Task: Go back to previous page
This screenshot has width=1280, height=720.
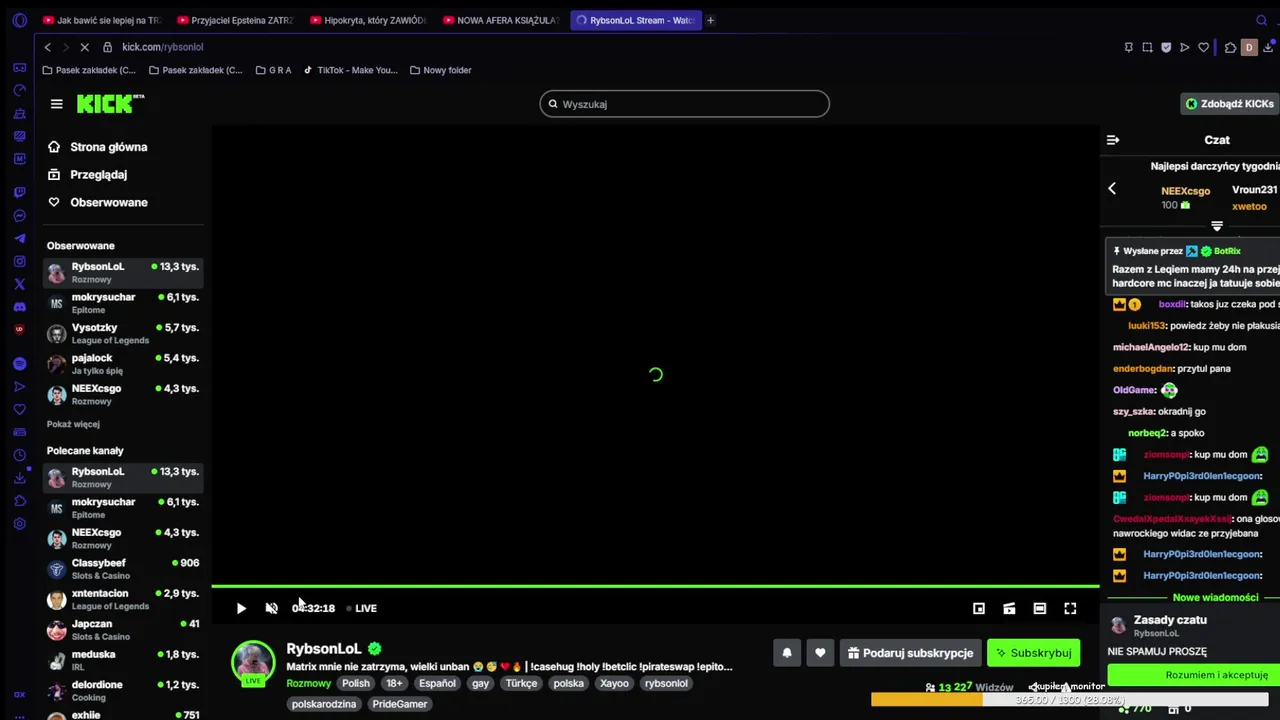Action: pyautogui.click(x=47, y=47)
